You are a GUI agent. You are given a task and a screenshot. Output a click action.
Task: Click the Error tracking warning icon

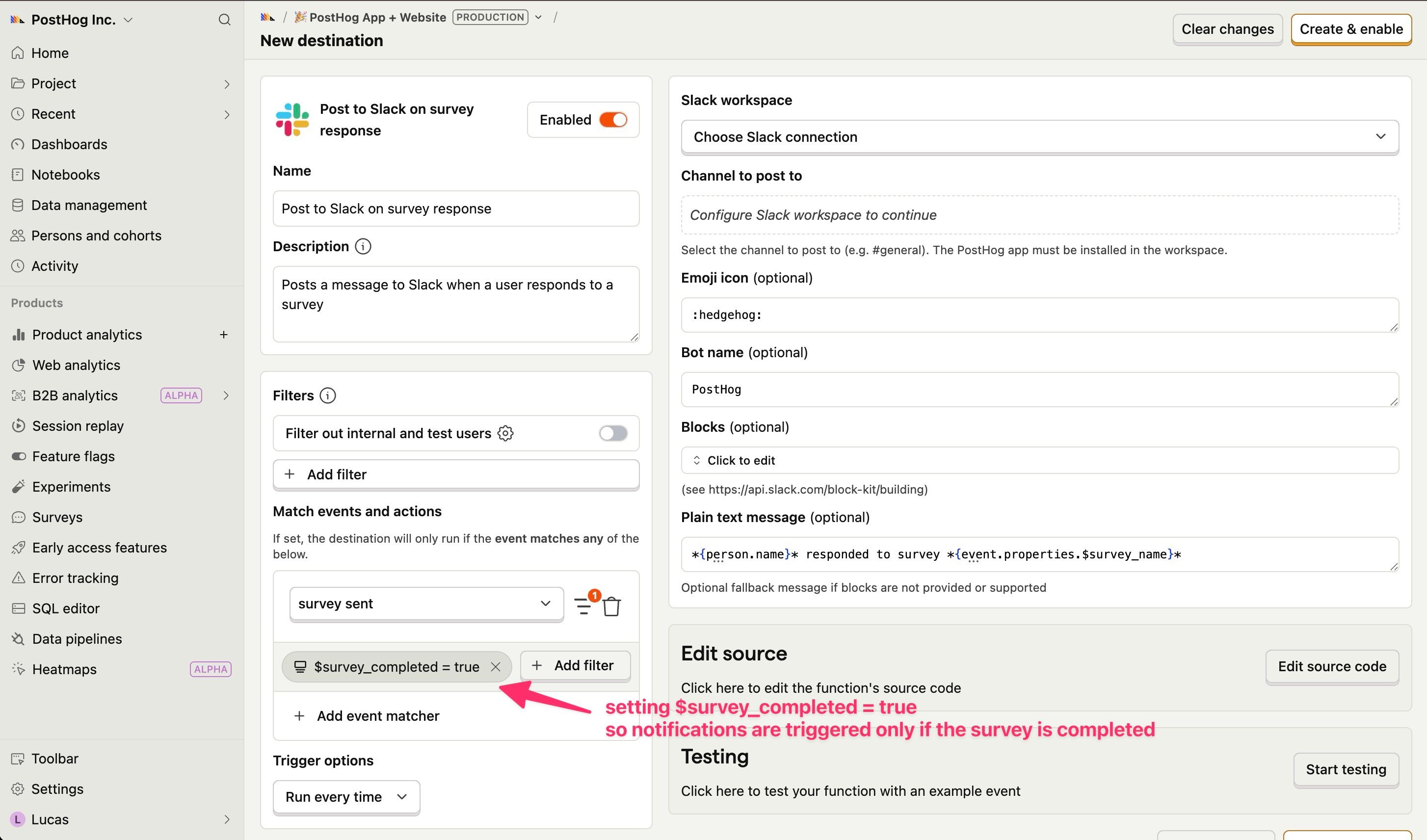(x=18, y=578)
